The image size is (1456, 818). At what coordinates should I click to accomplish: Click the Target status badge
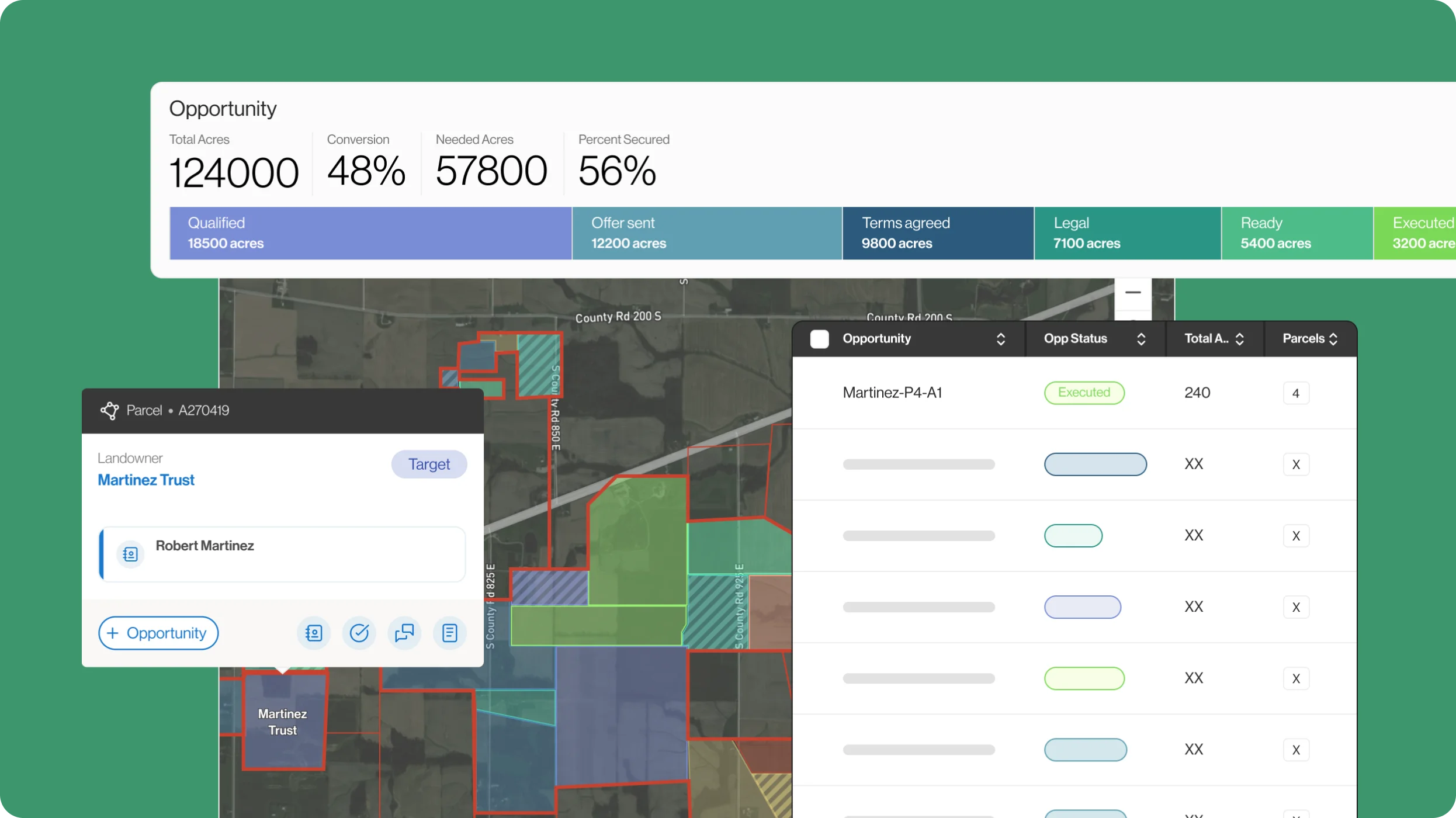[429, 465]
